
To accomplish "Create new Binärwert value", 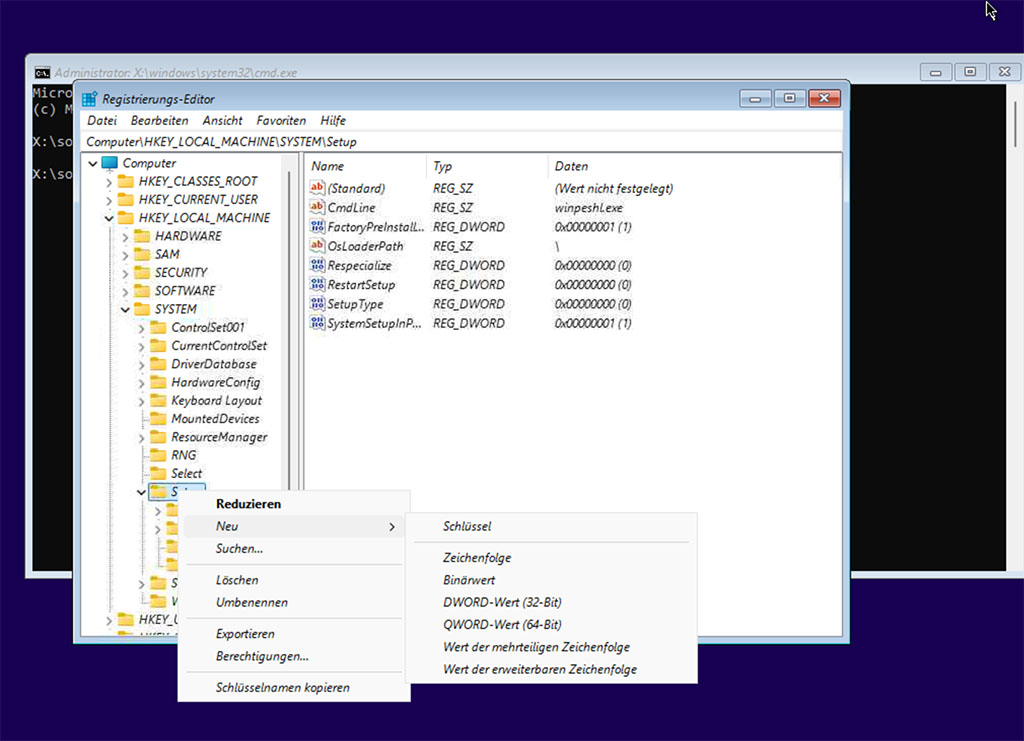I will [x=551, y=580].
